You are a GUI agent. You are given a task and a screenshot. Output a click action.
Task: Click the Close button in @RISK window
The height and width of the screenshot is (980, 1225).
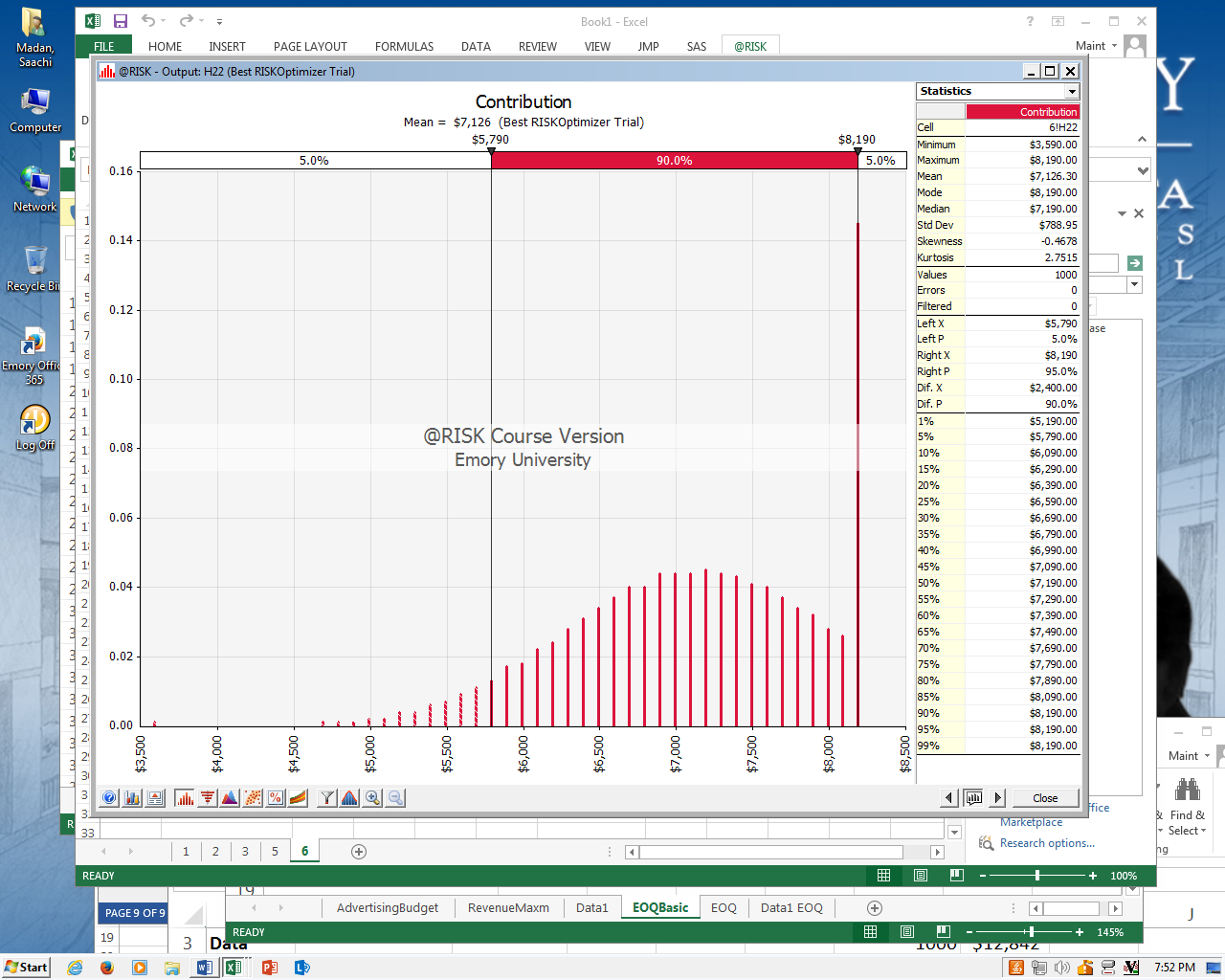coord(1045,798)
